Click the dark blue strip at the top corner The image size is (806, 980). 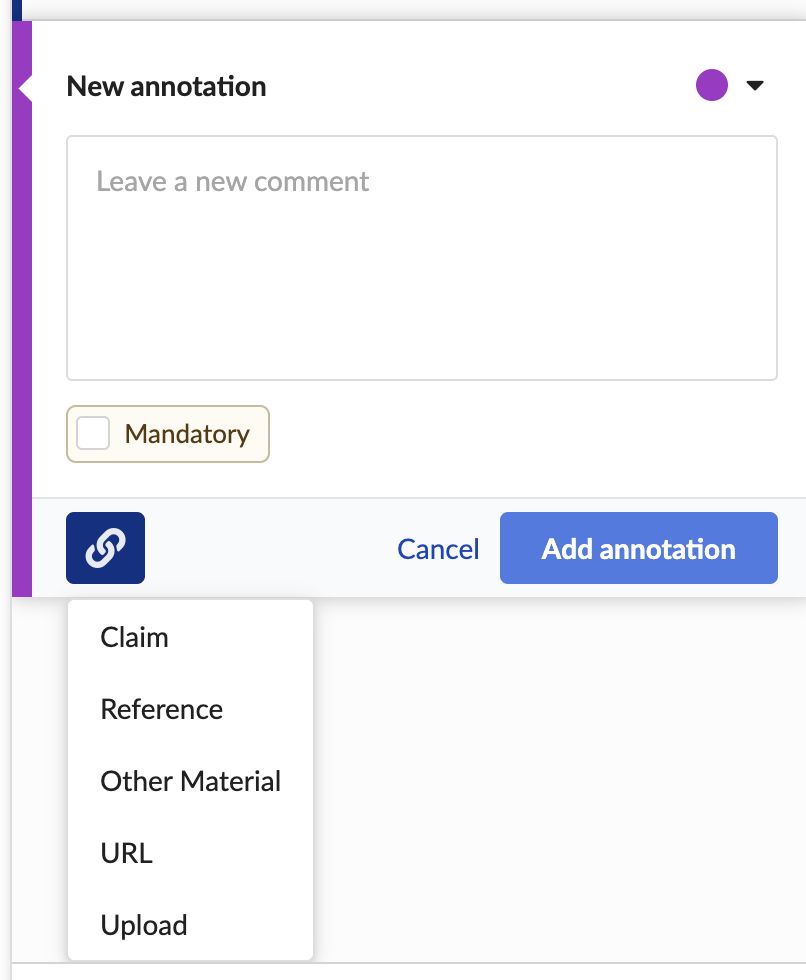(x=16, y=9)
